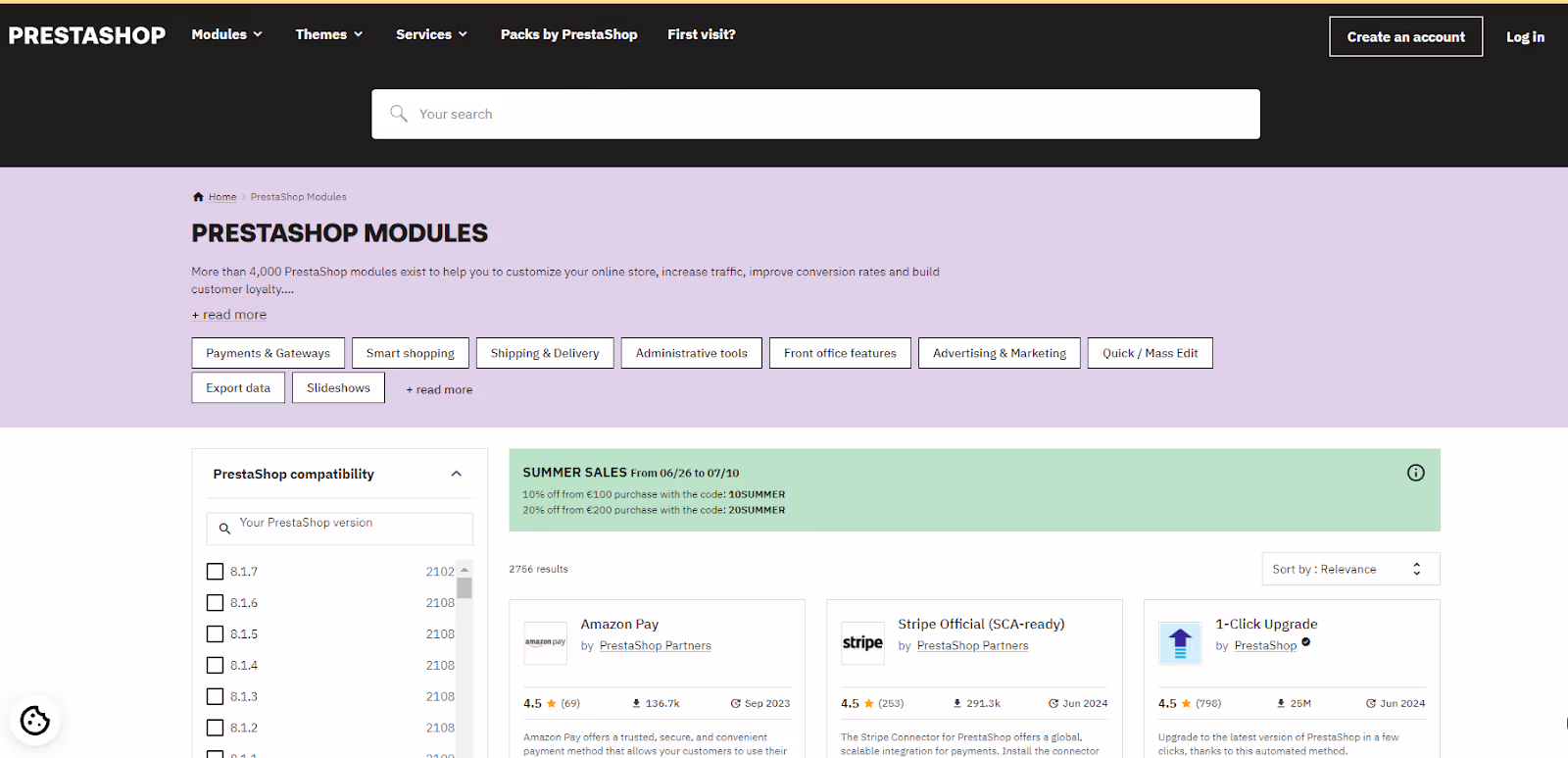
Task: Click the home icon in breadcrumb
Action: [198, 197]
